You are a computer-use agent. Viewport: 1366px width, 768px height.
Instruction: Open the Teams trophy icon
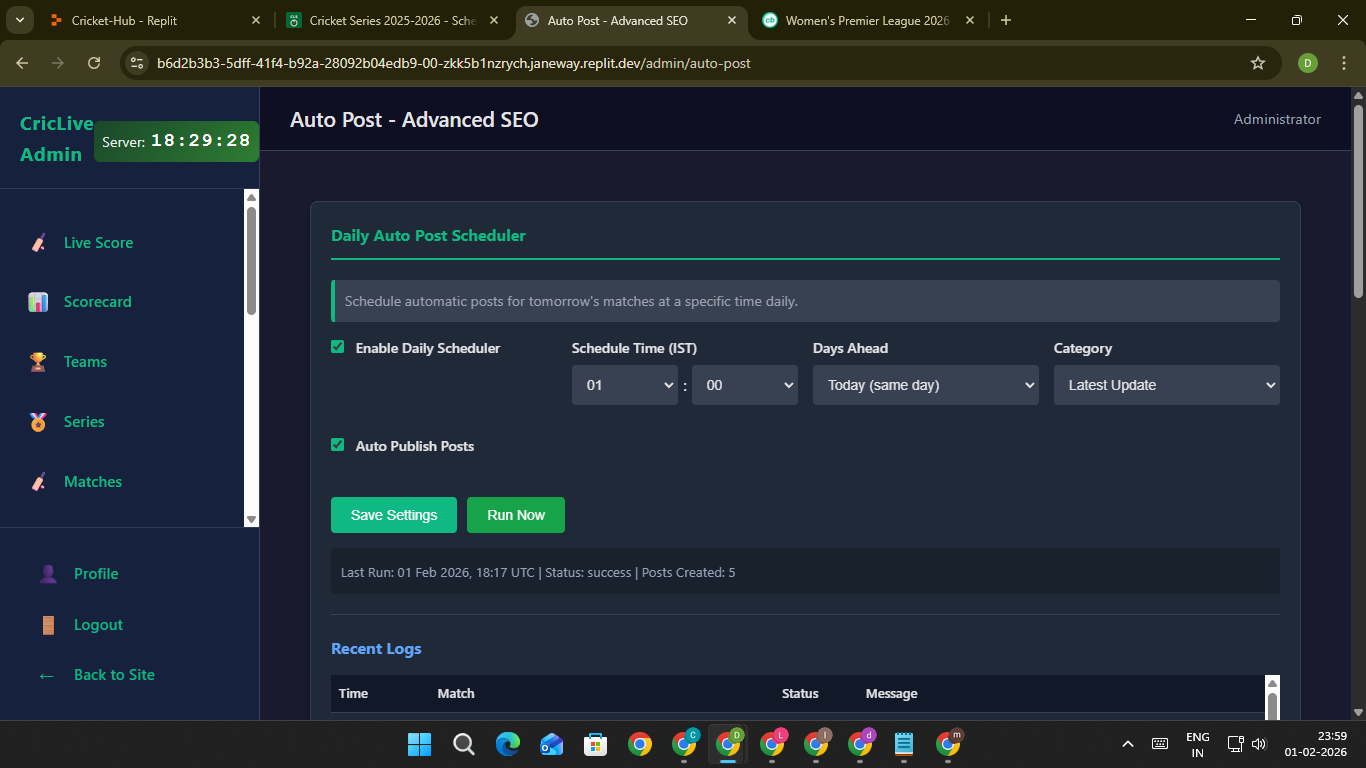point(38,362)
